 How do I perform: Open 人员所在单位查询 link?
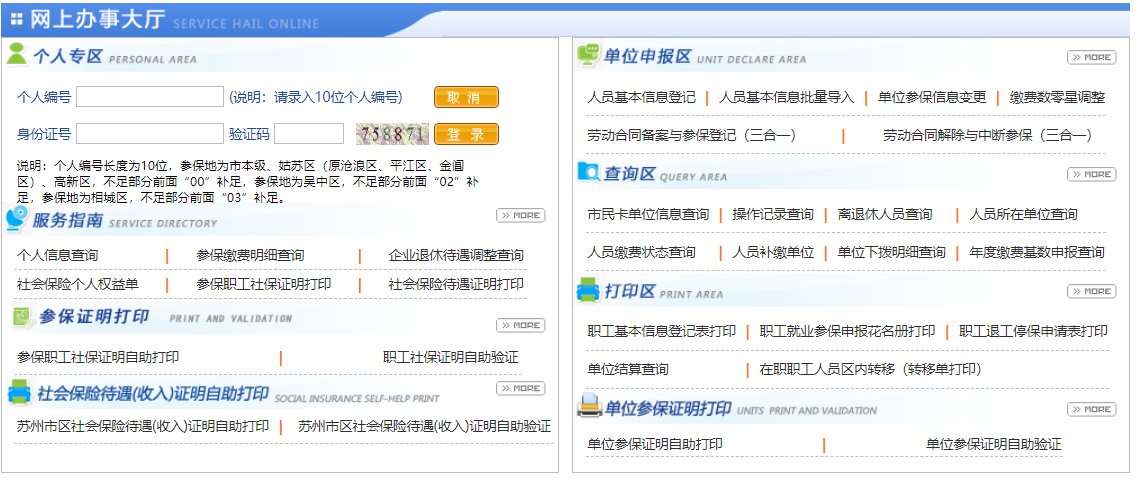click(x=1023, y=214)
